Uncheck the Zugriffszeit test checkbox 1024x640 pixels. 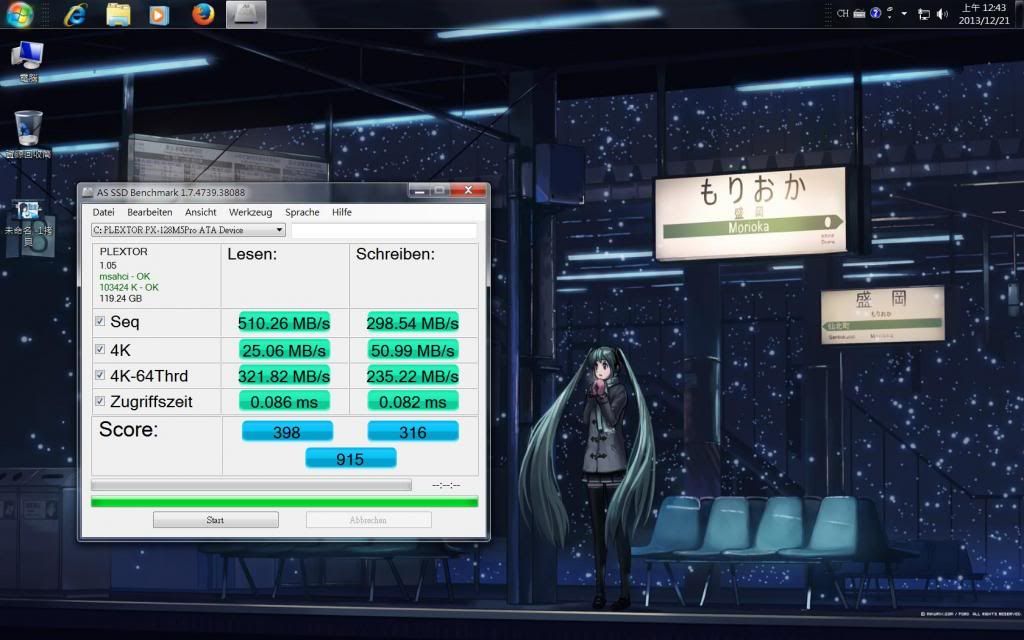[100, 401]
